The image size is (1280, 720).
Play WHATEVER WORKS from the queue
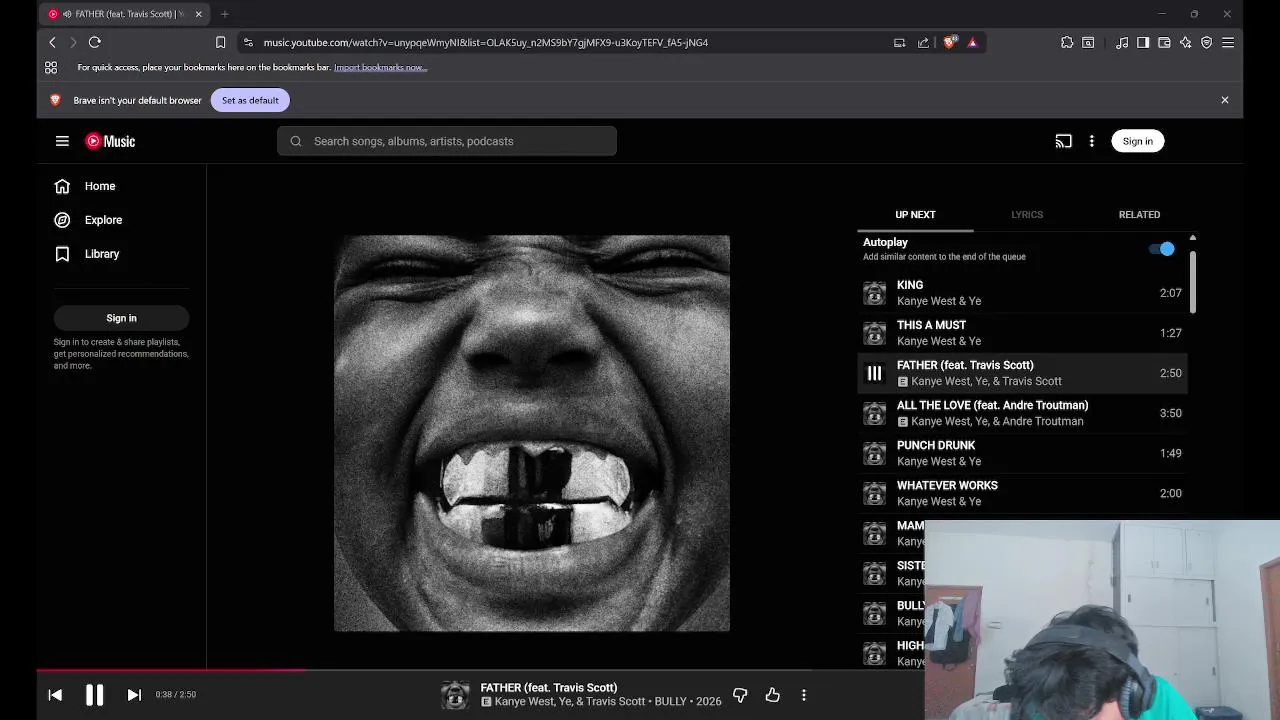pyautogui.click(x=1022, y=493)
